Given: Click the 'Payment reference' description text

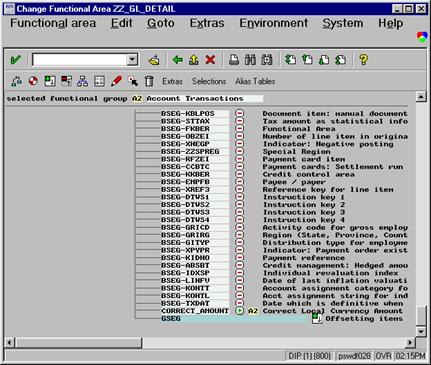Looking at the screenshot, I should tap(303, 258).
